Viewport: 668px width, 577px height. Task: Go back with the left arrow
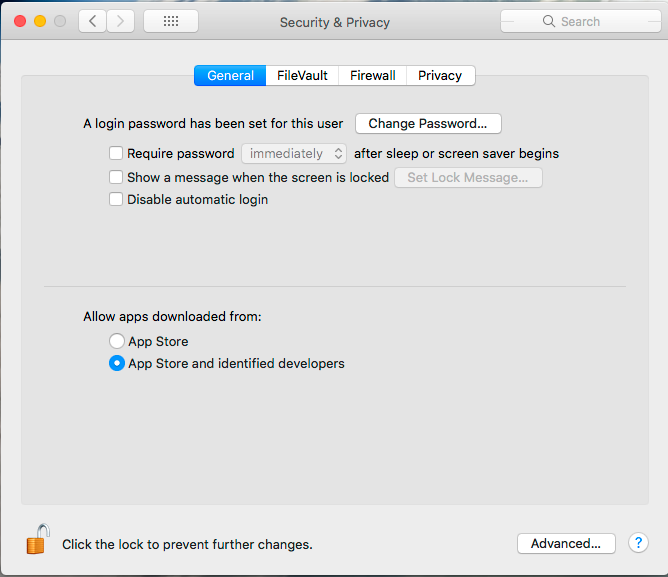pos(92,21)
